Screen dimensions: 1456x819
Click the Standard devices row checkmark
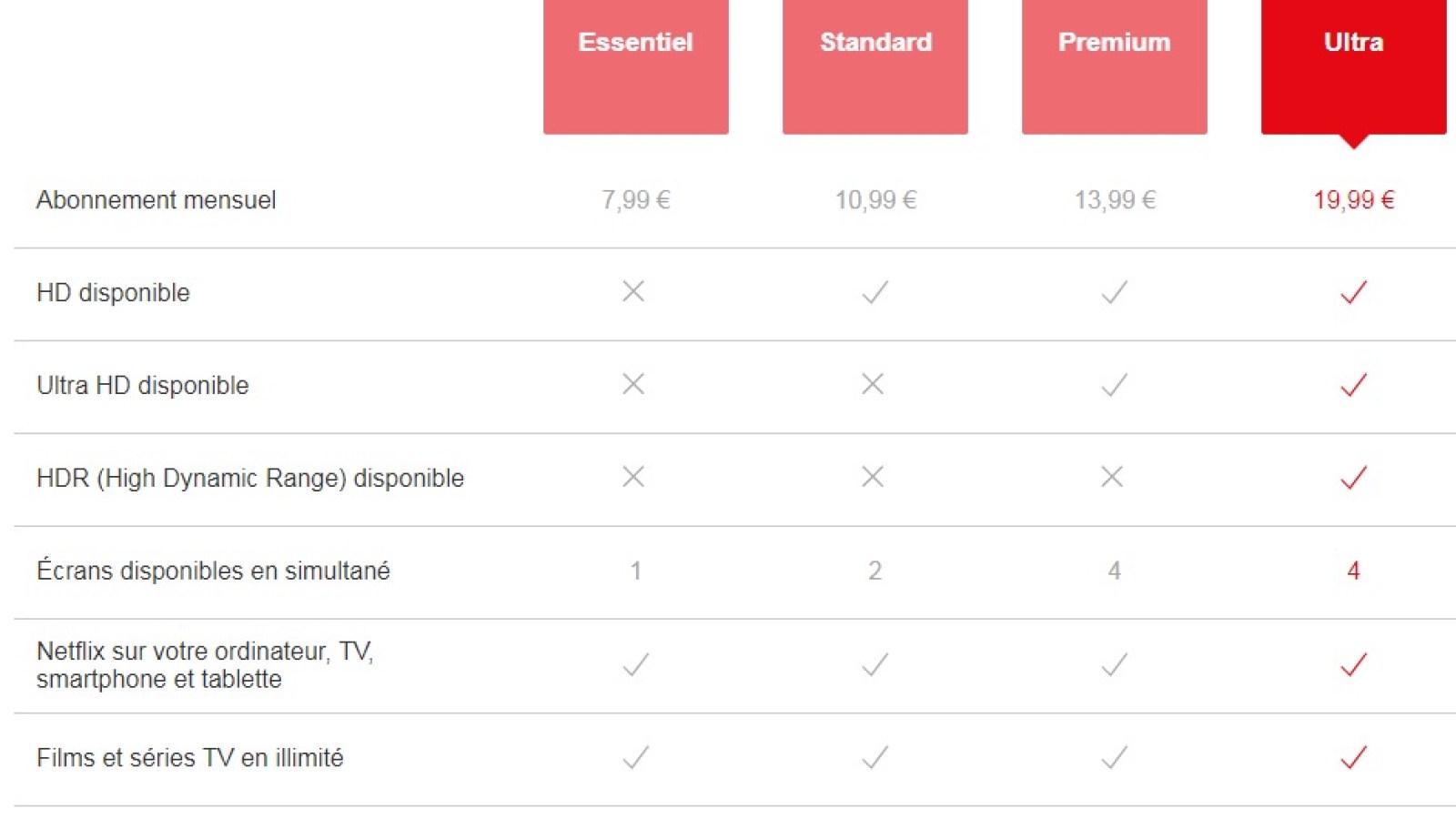(x=875, y=665)
